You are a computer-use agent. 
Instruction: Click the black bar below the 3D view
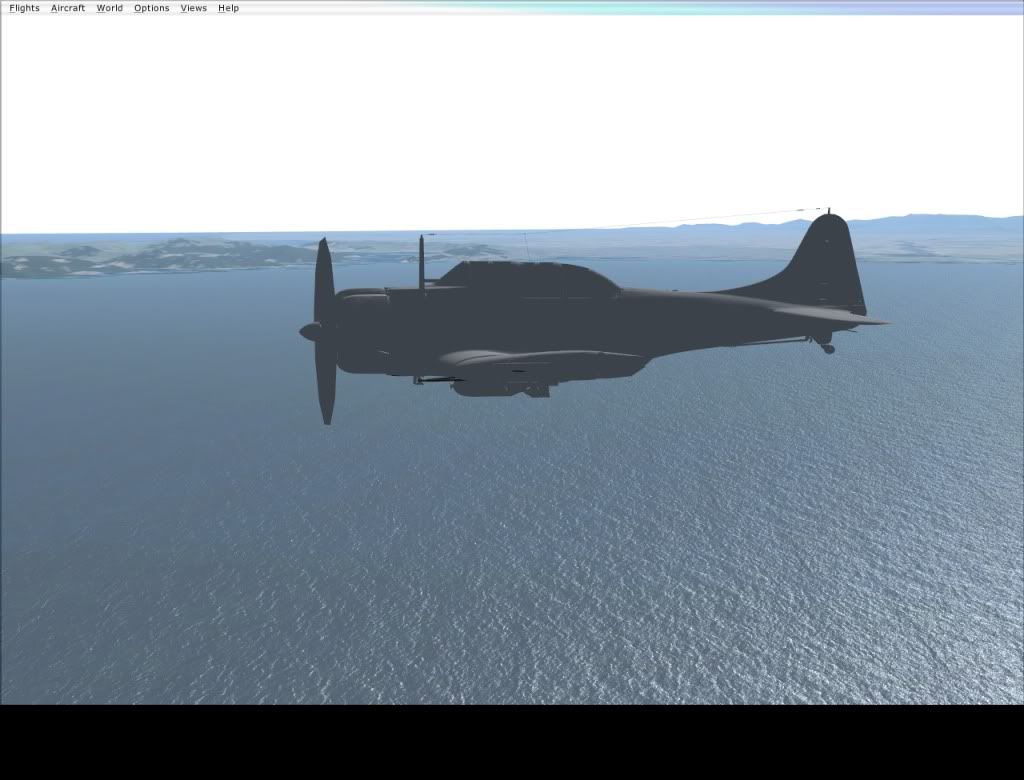coord(512,742)
